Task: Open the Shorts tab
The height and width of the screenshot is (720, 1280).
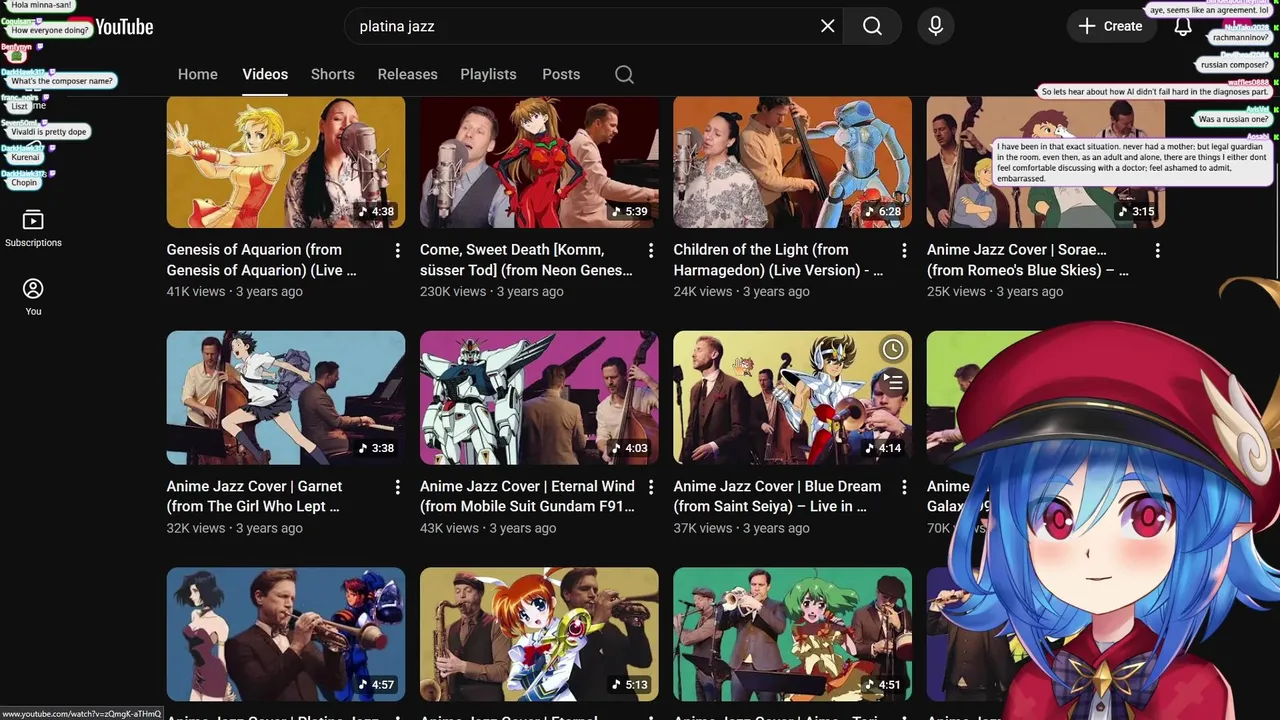Action: [x=333, y=74]
